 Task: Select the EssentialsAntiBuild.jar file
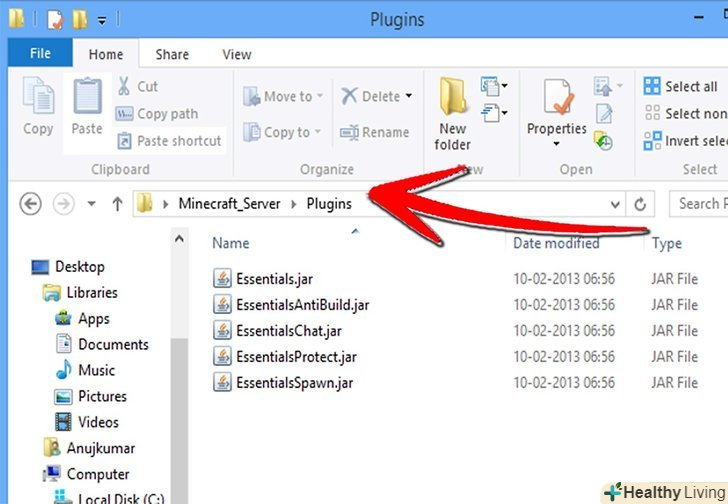(x=291, y=305)
